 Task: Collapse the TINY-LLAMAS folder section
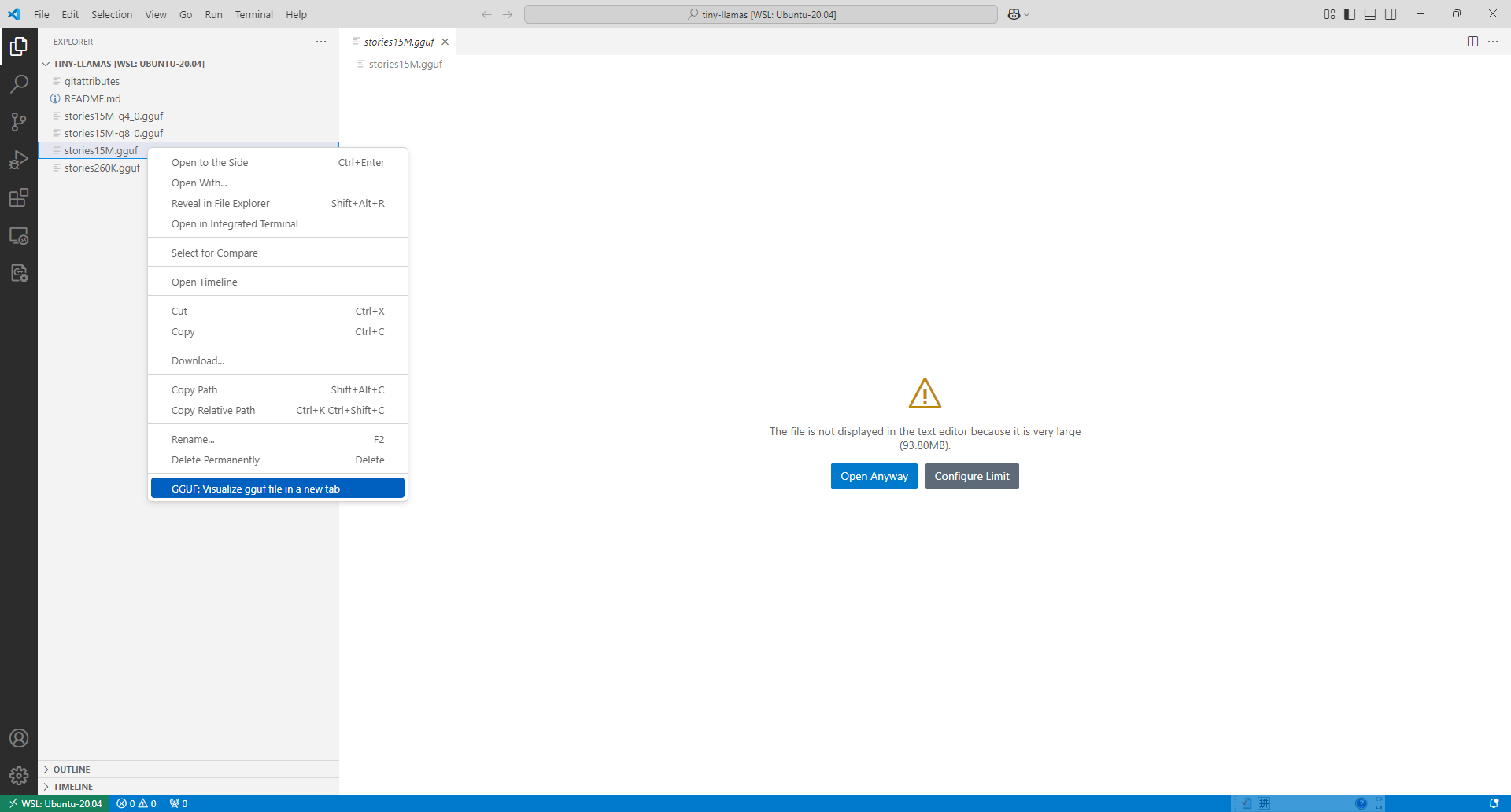point(188,64)
